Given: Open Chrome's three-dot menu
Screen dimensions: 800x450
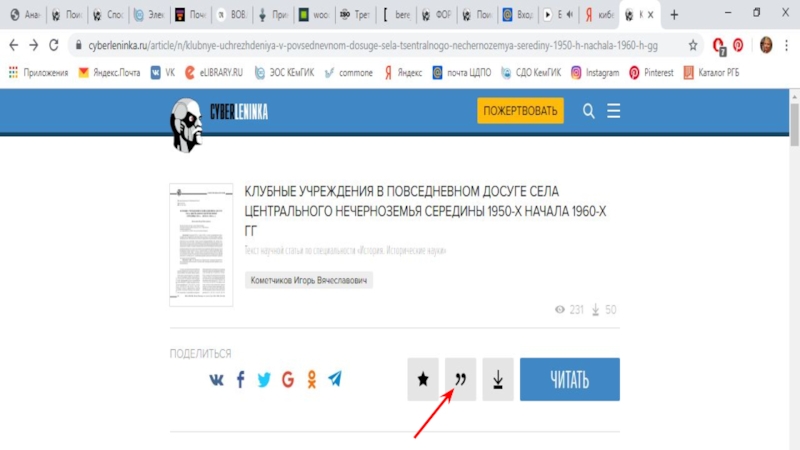Looking at the screenshot, I should coord(787,45).
